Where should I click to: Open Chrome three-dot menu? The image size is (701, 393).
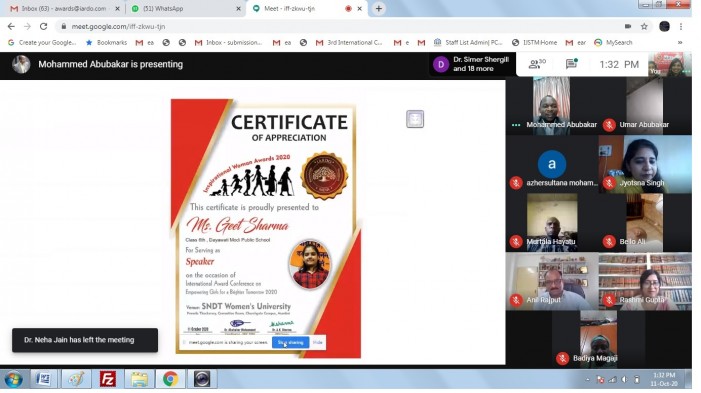point(681,26)
